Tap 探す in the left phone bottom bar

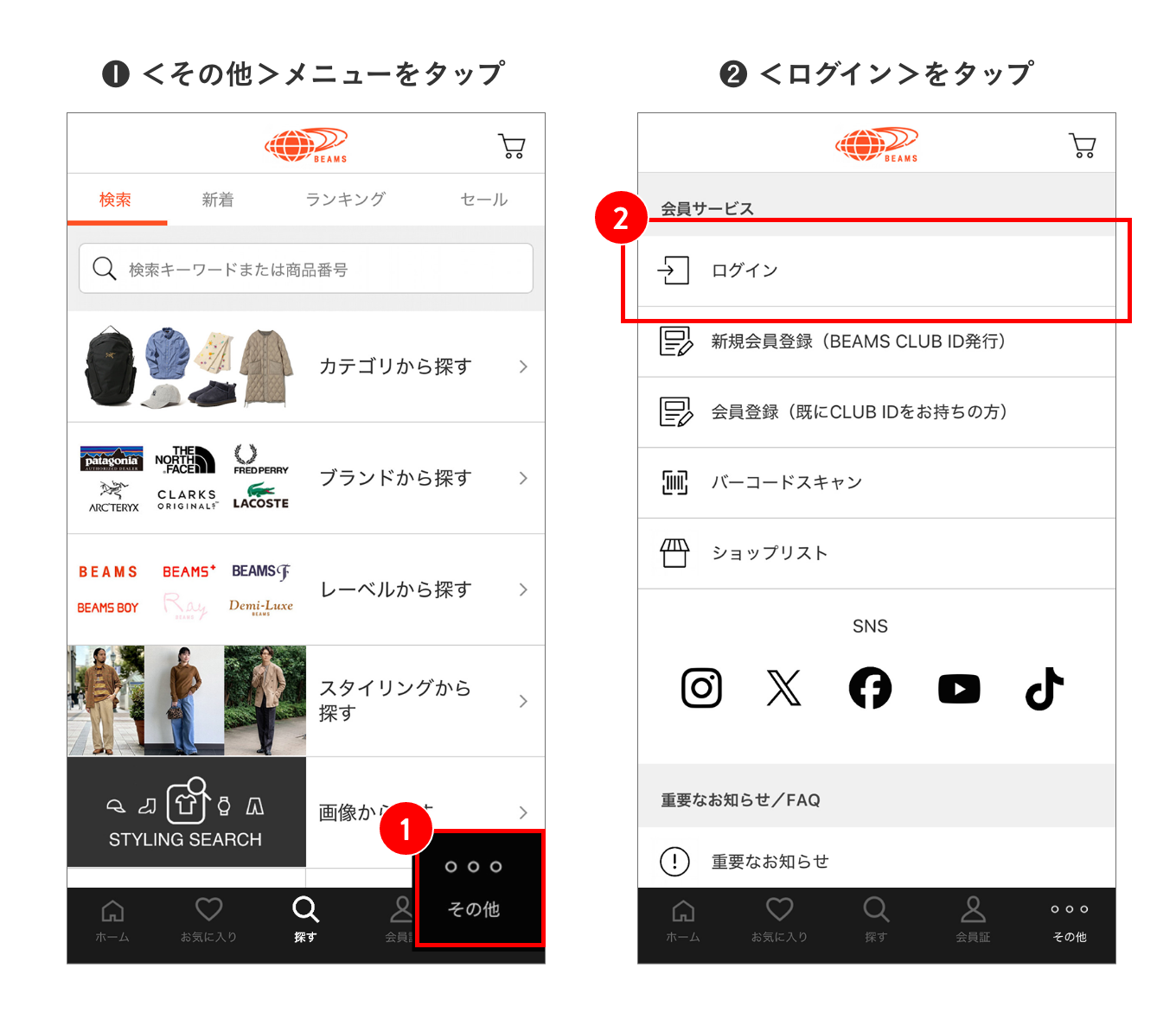(x=305, y=920)
